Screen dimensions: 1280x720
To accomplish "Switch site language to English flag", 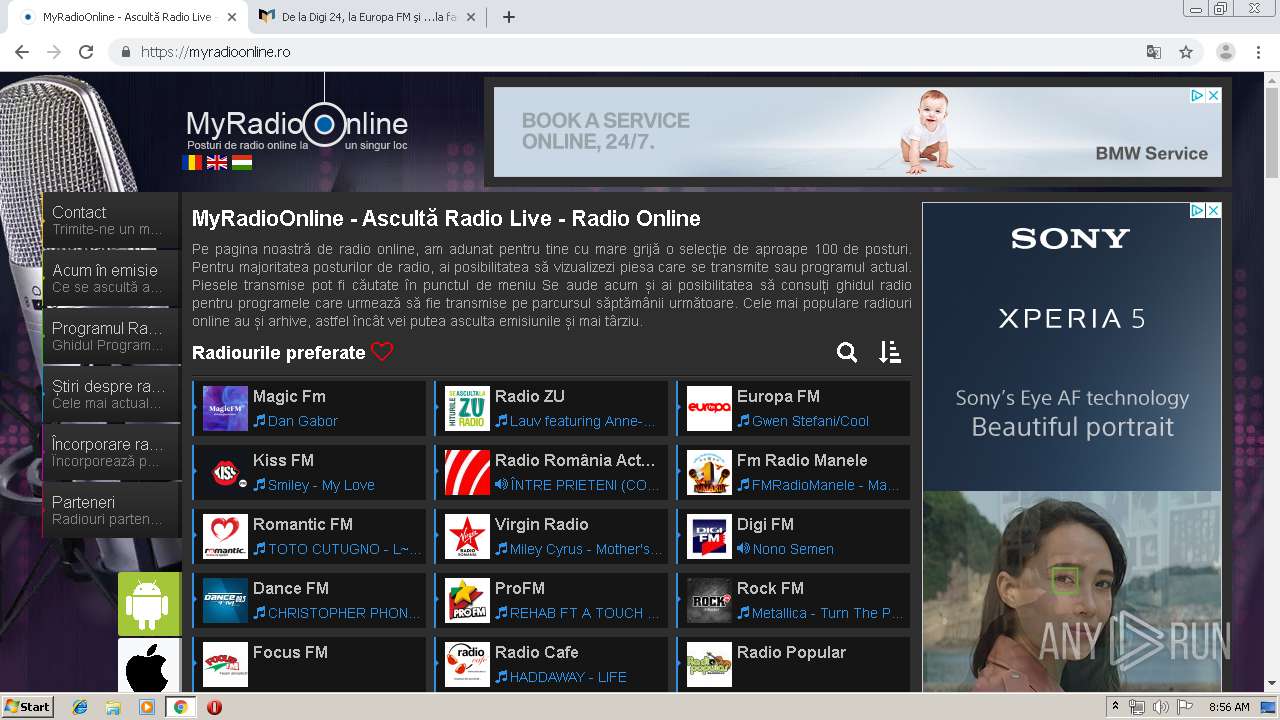I will pyautogui.click(x=217, y=162).
